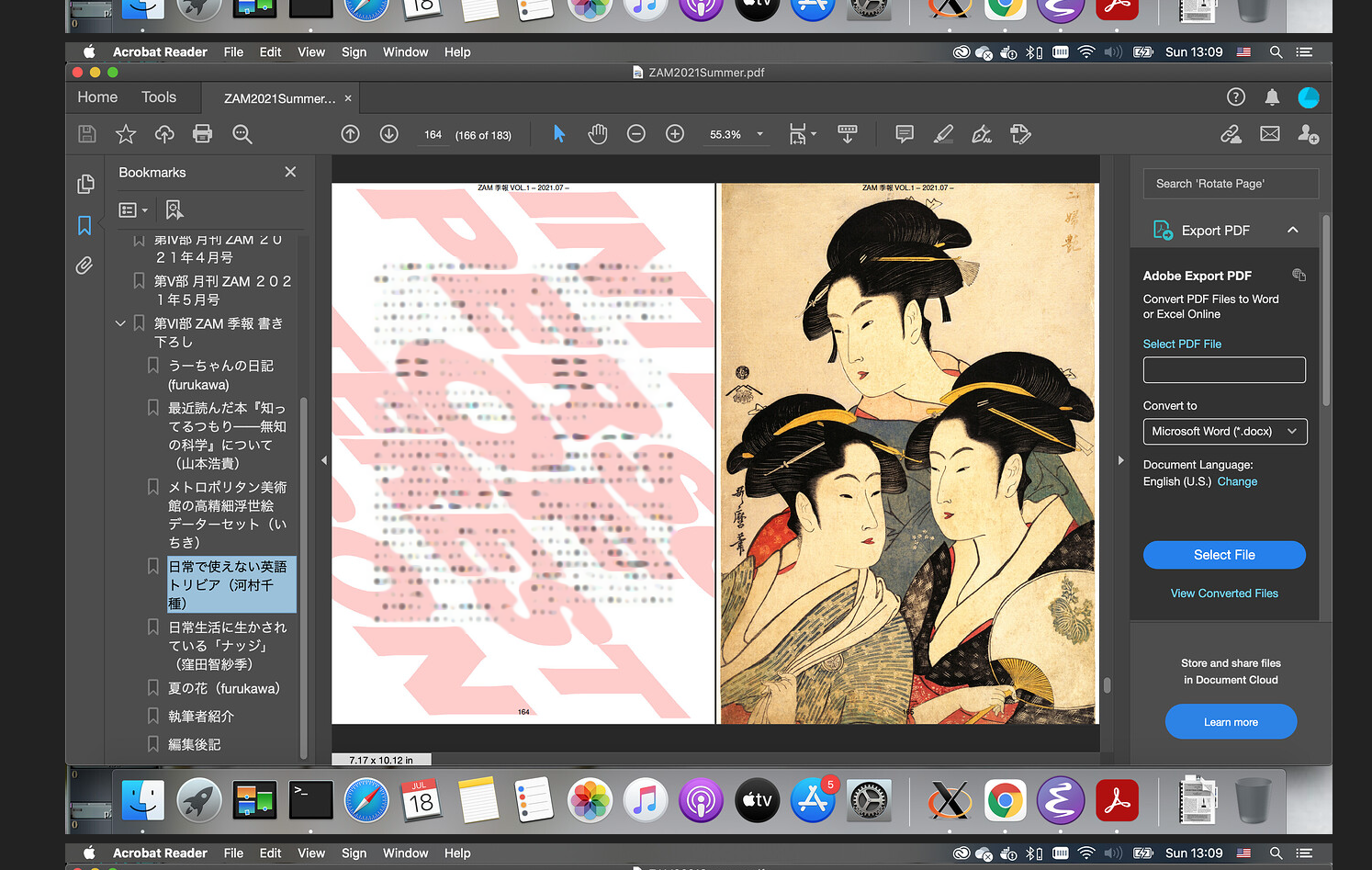
Task: Click the Select PDF File link
Action: point(1182,344)
